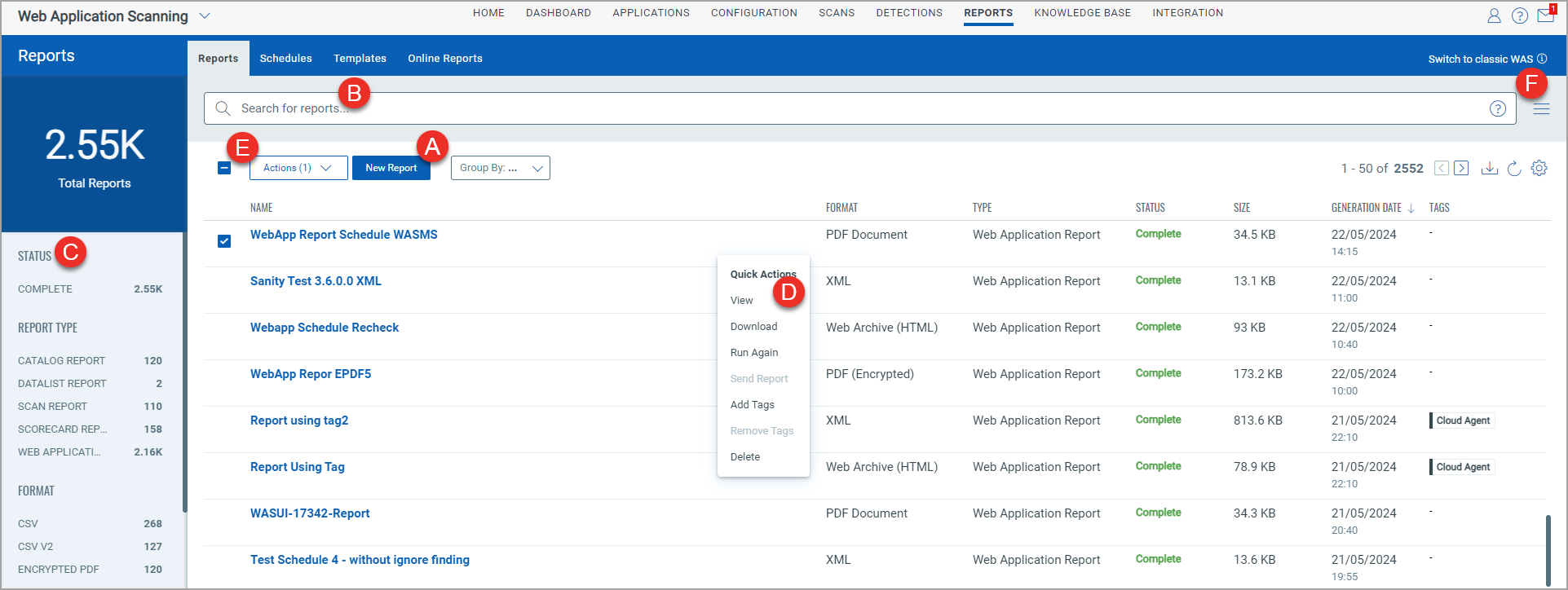
Task: Open table settings gear icon
Action: pyautogui.click(x=1539, y=168)
